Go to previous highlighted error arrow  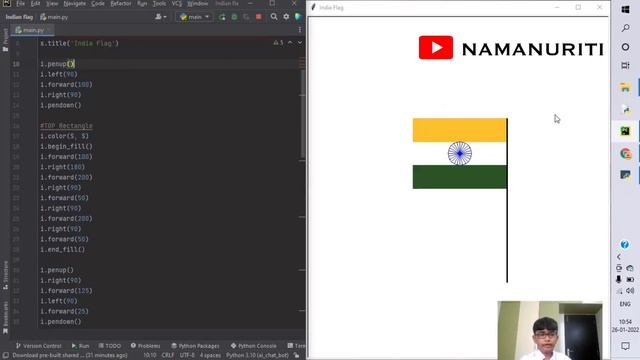pyautogui.click(x=290, y=43)
